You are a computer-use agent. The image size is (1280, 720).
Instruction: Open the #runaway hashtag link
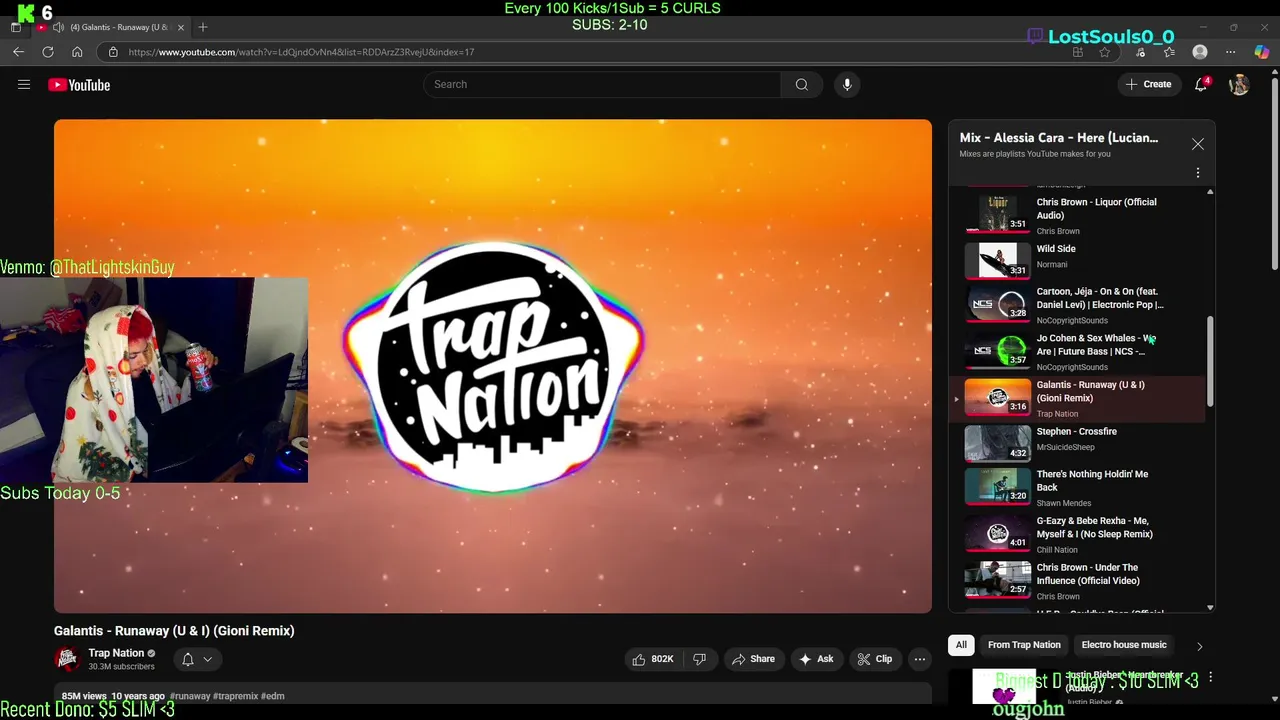pos(190,696)
